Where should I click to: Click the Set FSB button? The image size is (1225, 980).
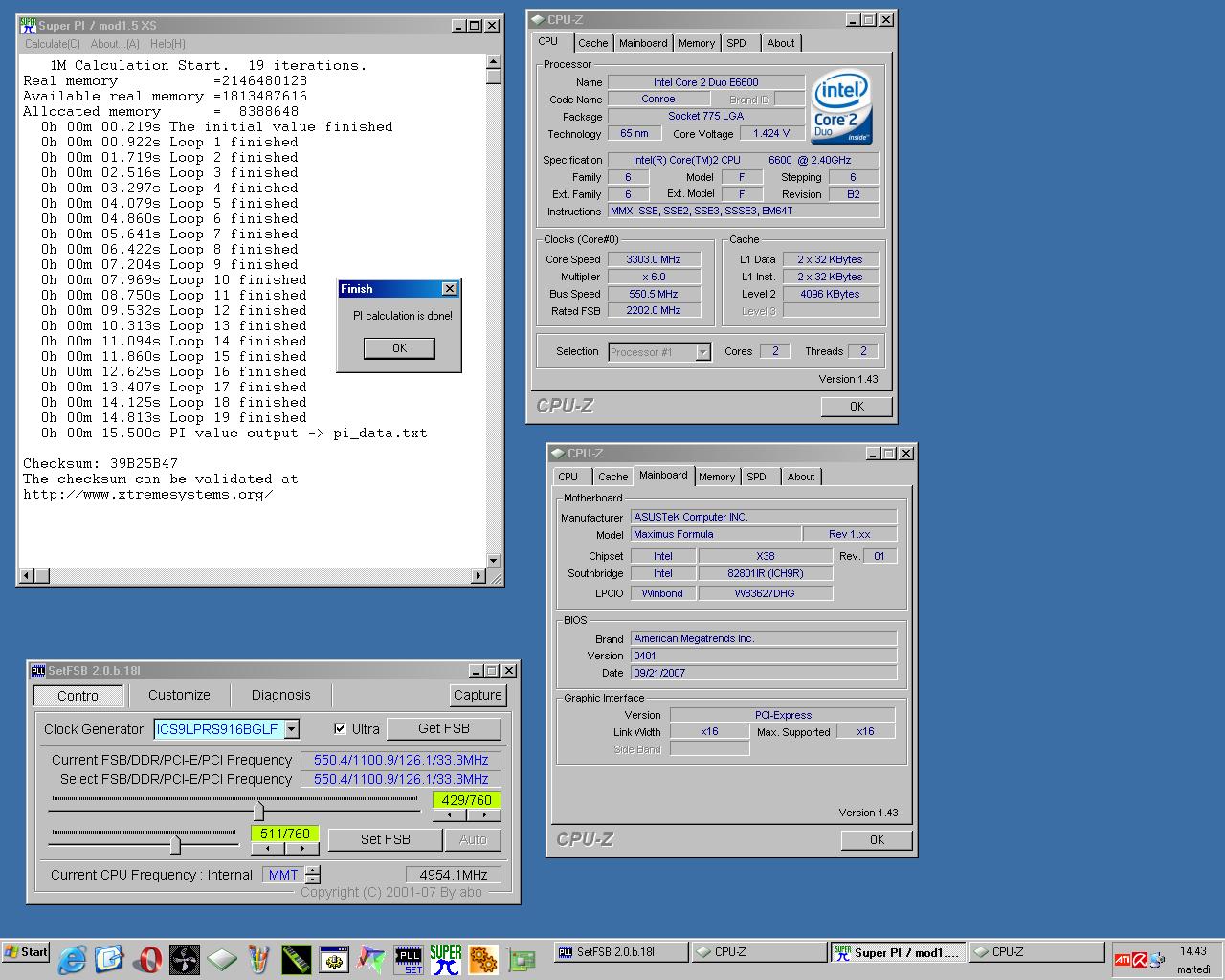386,839
